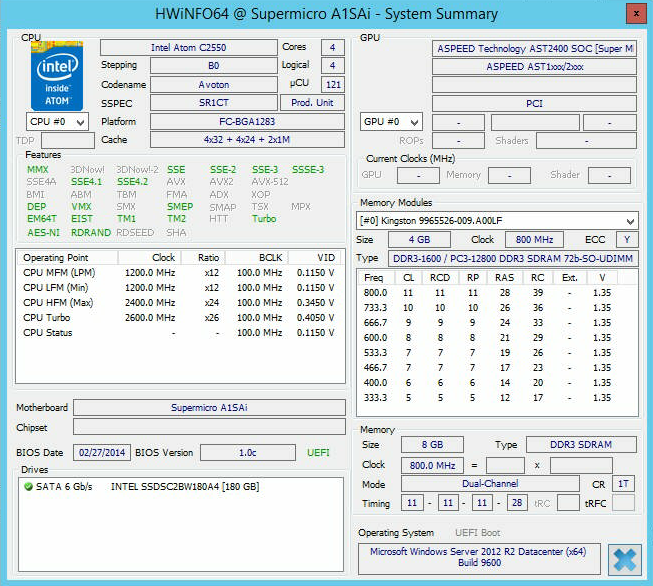653x586 pixels.
Task: Click the empty TDP field
Action: [68, 140]
